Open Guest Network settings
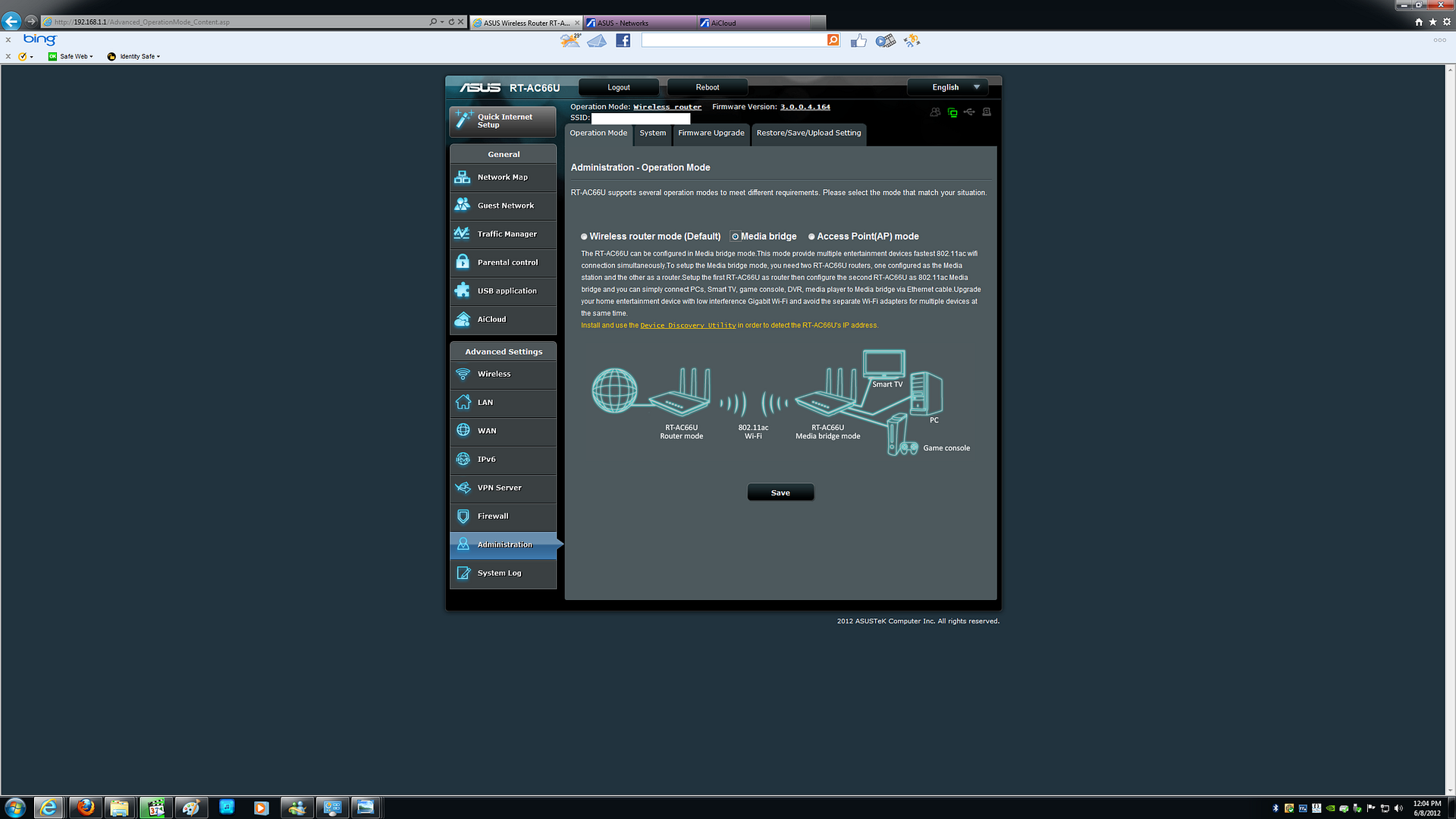Image resolution: width=1456 pixels, height=819 pixels. [x=503, y=206]
